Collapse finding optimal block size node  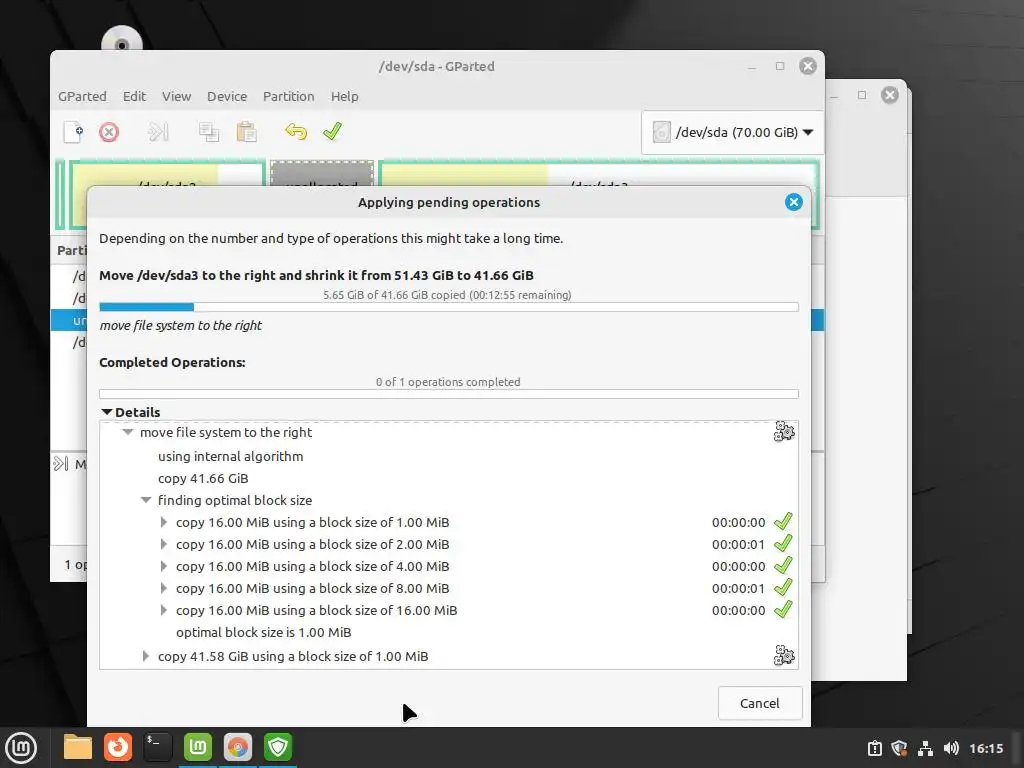click(x=146, y=500)
